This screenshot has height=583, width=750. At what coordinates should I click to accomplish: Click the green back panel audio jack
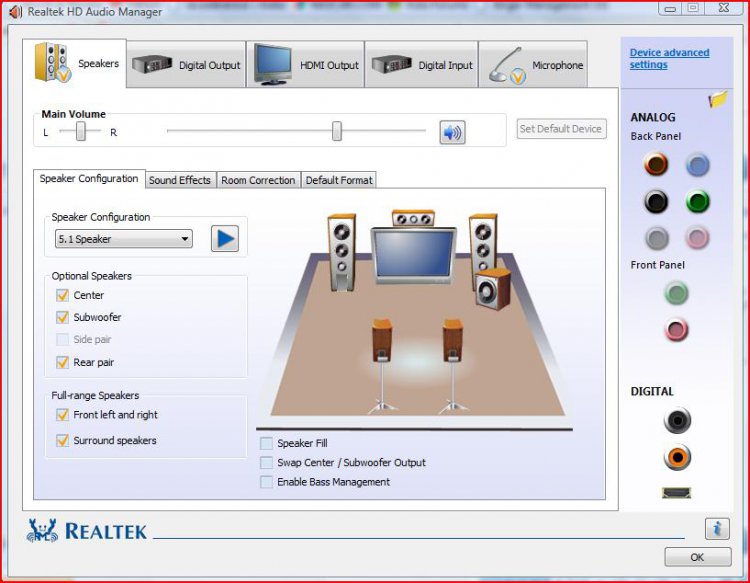[x=697, y=201]
